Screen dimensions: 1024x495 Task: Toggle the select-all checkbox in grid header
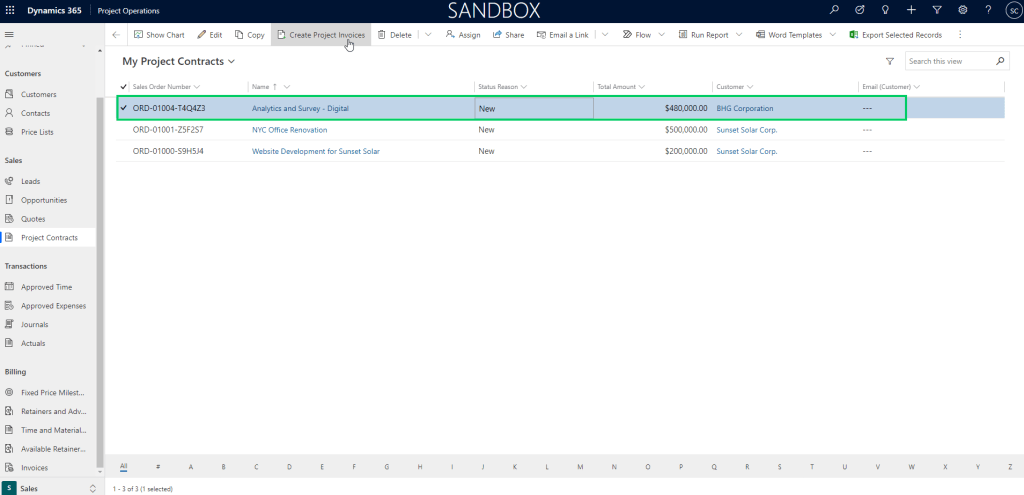(124, 87)
